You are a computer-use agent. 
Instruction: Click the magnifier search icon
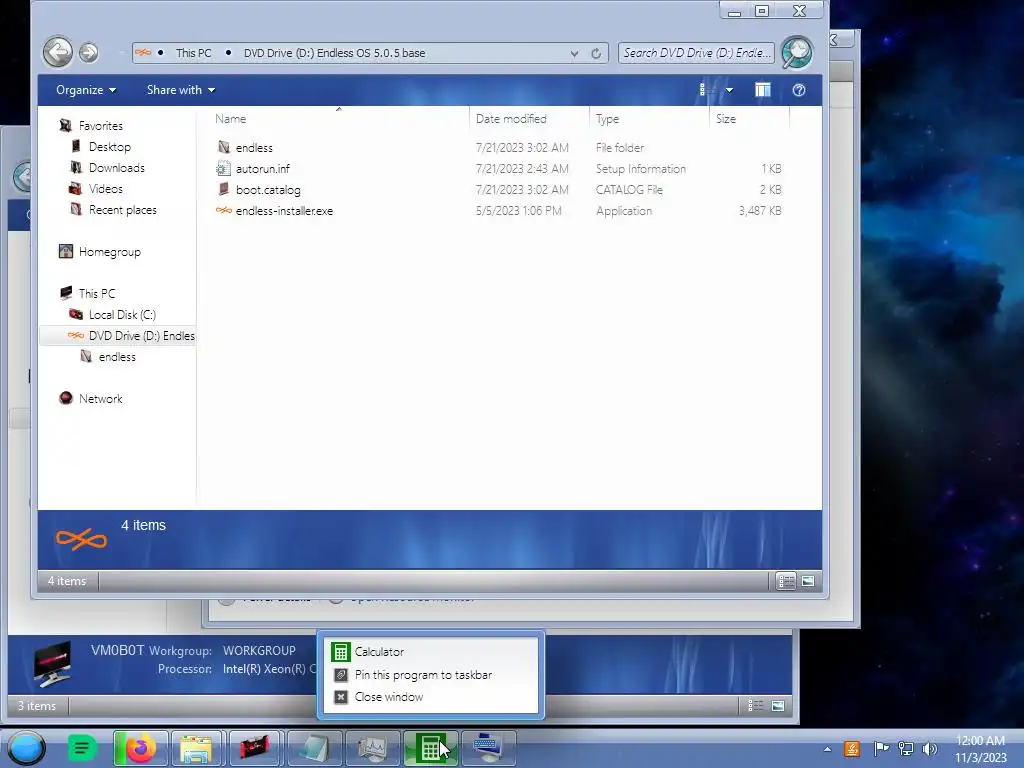click(797, 52)
